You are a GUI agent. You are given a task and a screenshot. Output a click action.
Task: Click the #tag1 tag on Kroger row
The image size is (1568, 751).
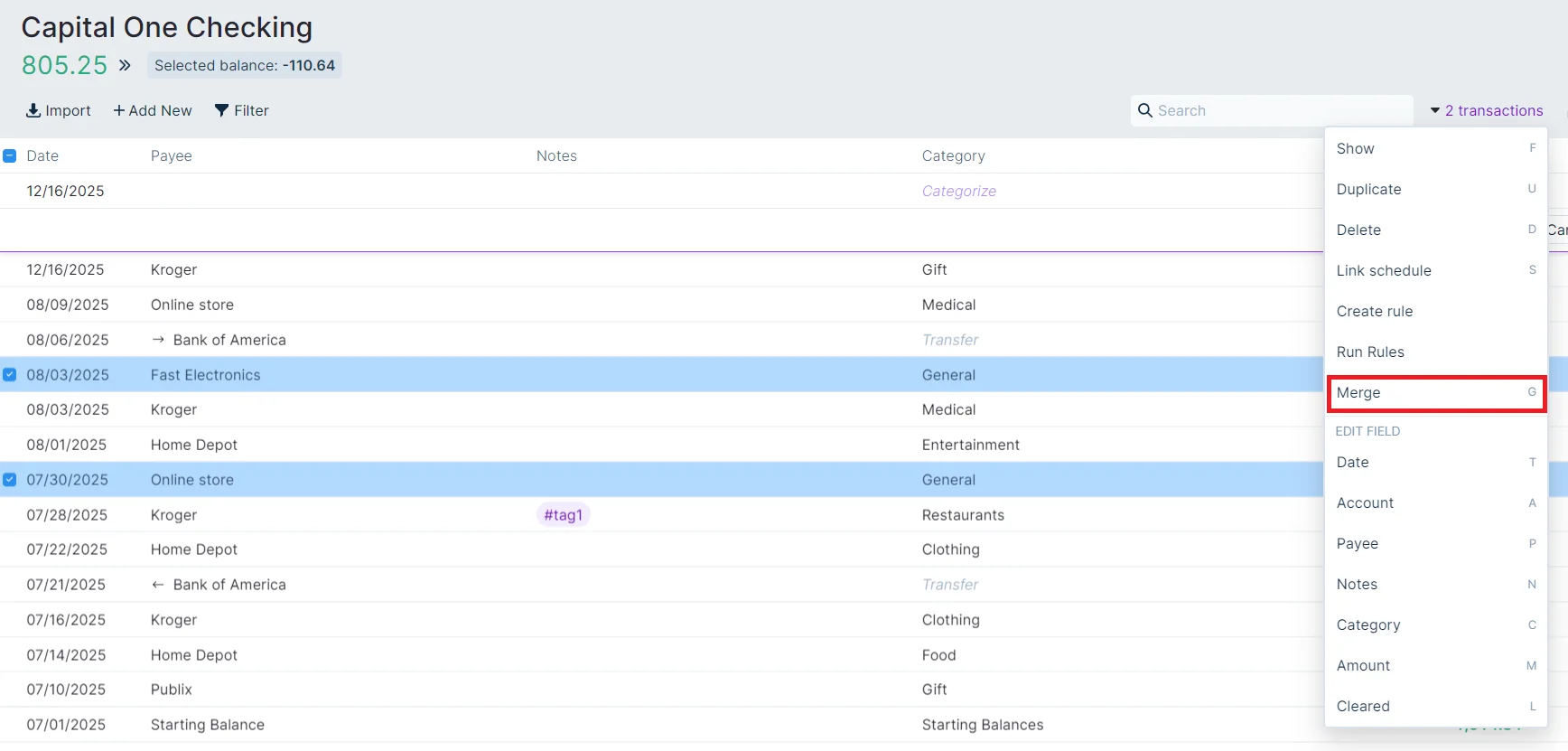tap(563, 515)
